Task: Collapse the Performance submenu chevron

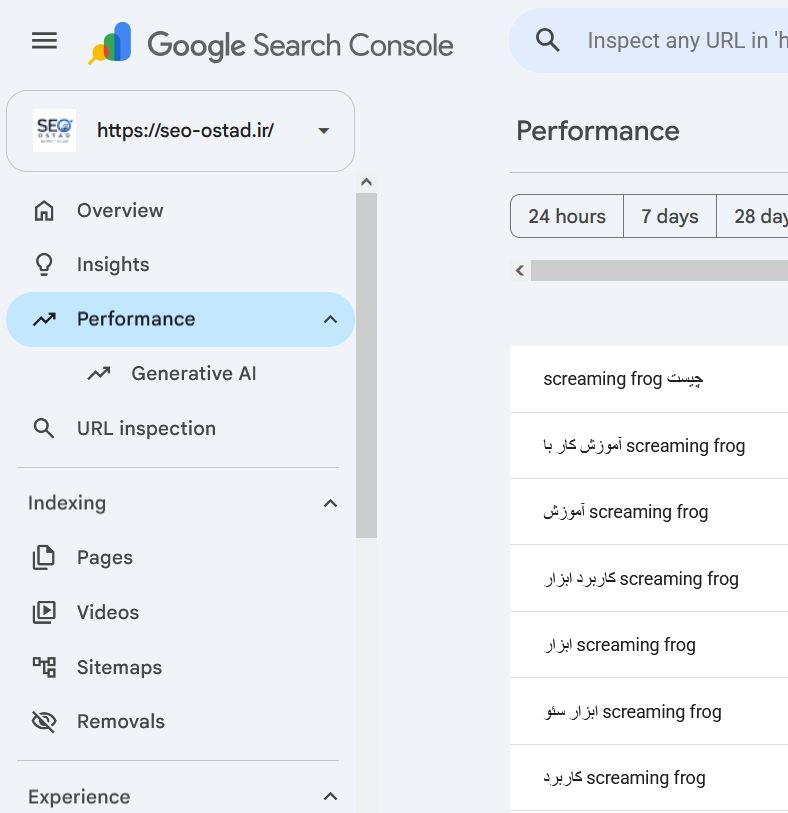Action: 330,319
